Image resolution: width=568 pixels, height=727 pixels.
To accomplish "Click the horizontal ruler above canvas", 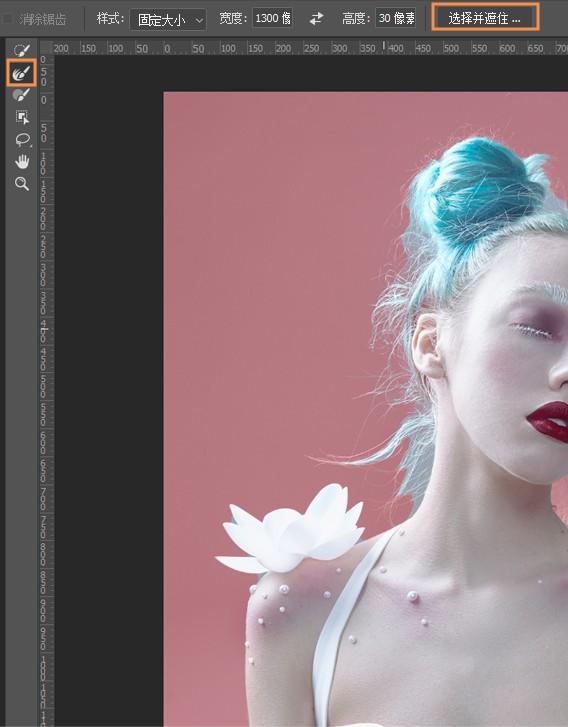I will (x=304, y=48).
